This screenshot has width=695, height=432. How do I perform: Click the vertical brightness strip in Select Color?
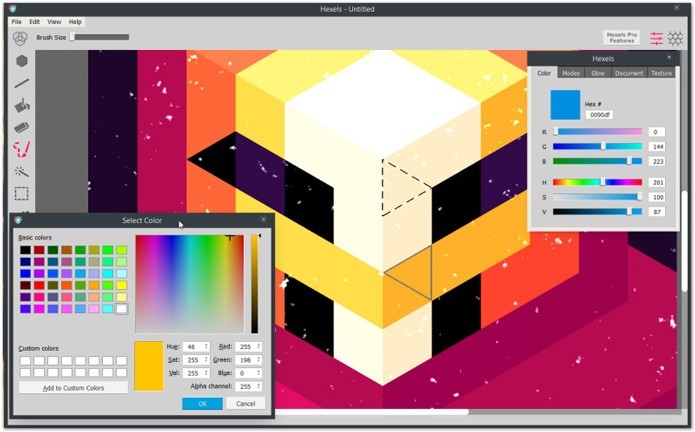(255, 284)
